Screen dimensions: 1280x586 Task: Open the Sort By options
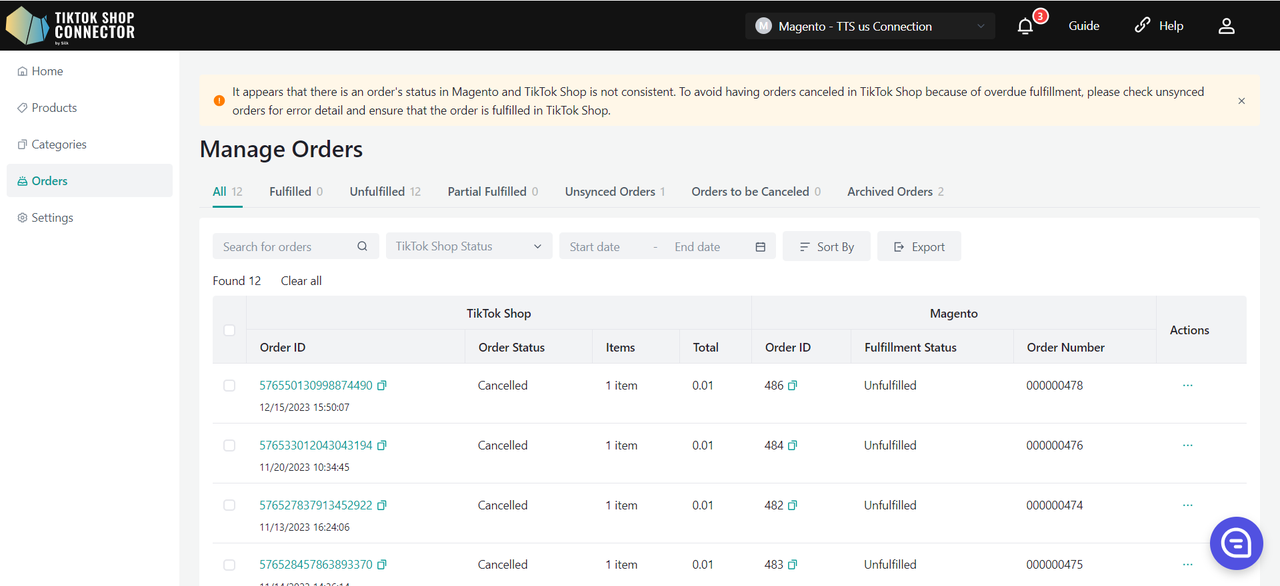(826, 247)
